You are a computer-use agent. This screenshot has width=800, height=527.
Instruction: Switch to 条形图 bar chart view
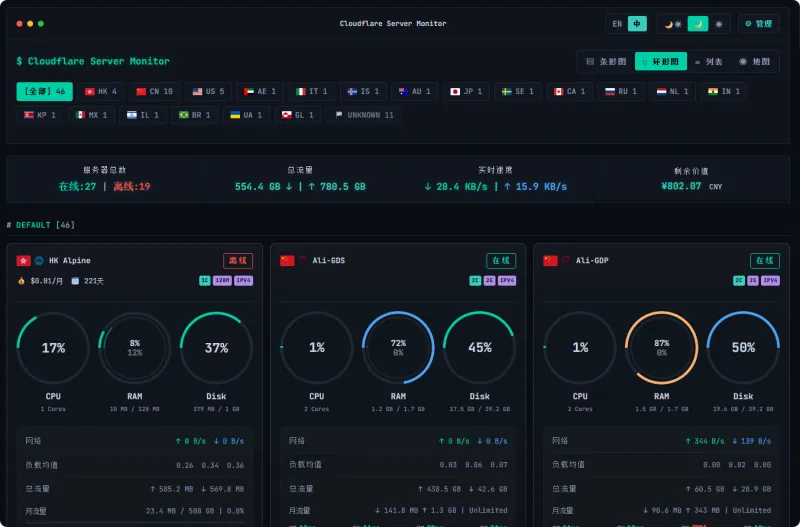pyautogui.click(x=606, y=61)
